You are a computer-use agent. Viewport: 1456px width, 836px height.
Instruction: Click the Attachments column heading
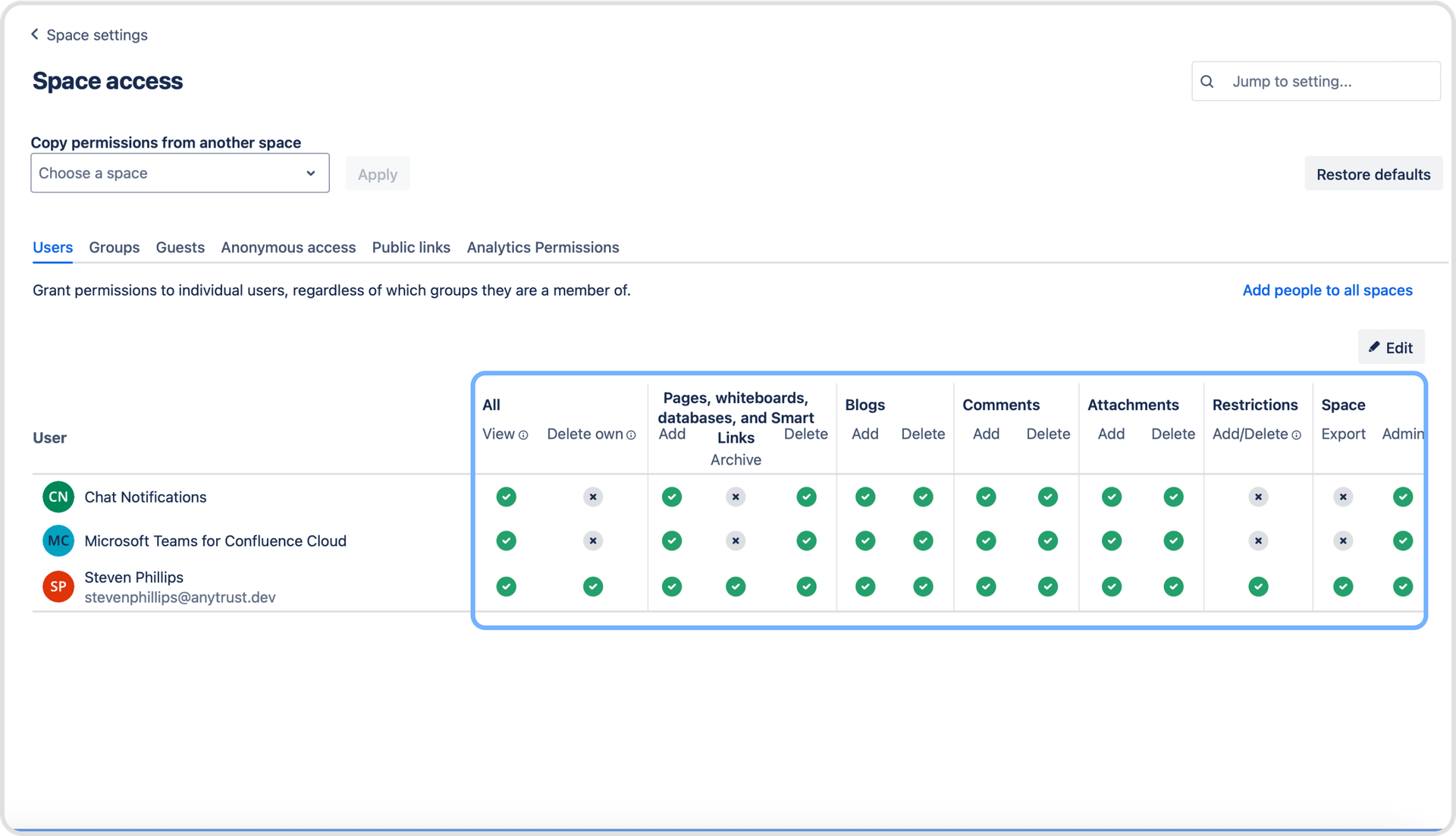(1133, 405)
